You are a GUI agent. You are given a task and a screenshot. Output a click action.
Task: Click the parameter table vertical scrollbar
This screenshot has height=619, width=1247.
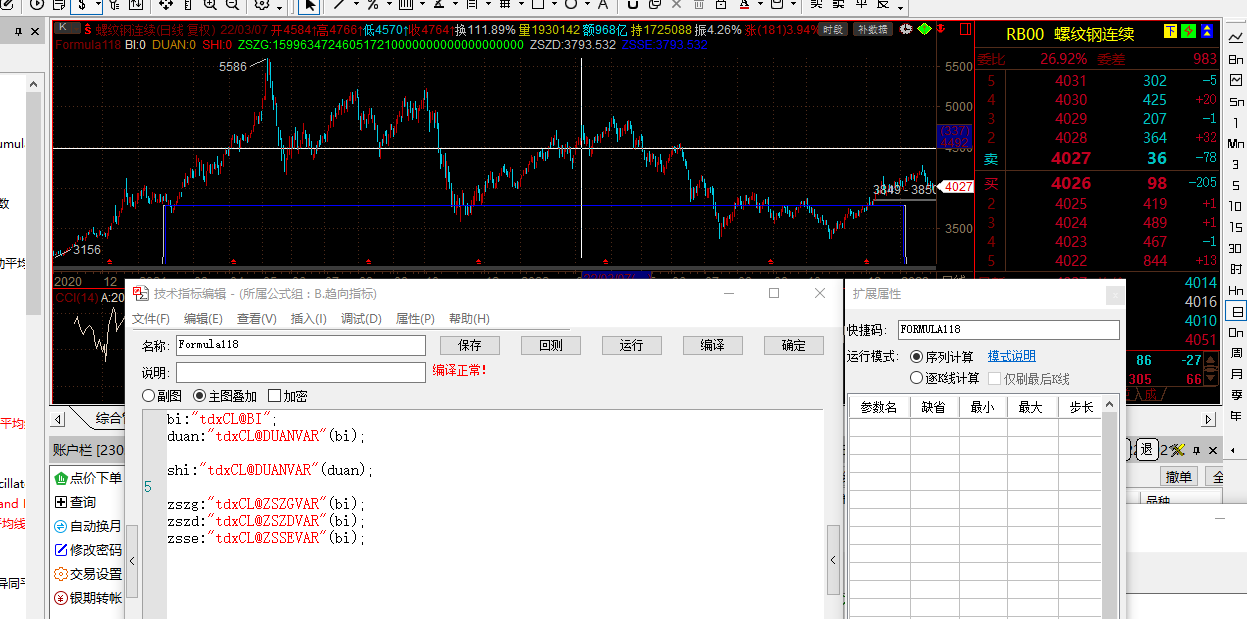click(x=1109, y=507)
